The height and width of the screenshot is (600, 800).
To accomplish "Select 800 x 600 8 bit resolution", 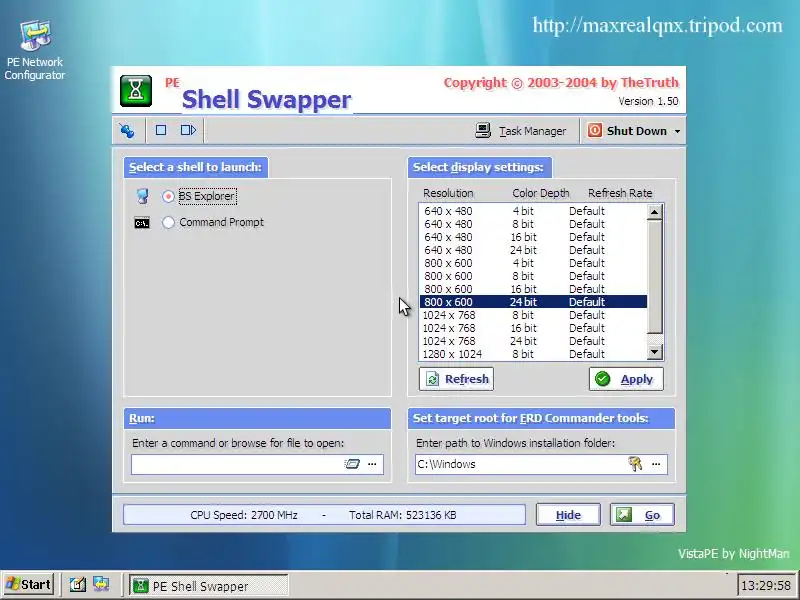I will point(533,276).
